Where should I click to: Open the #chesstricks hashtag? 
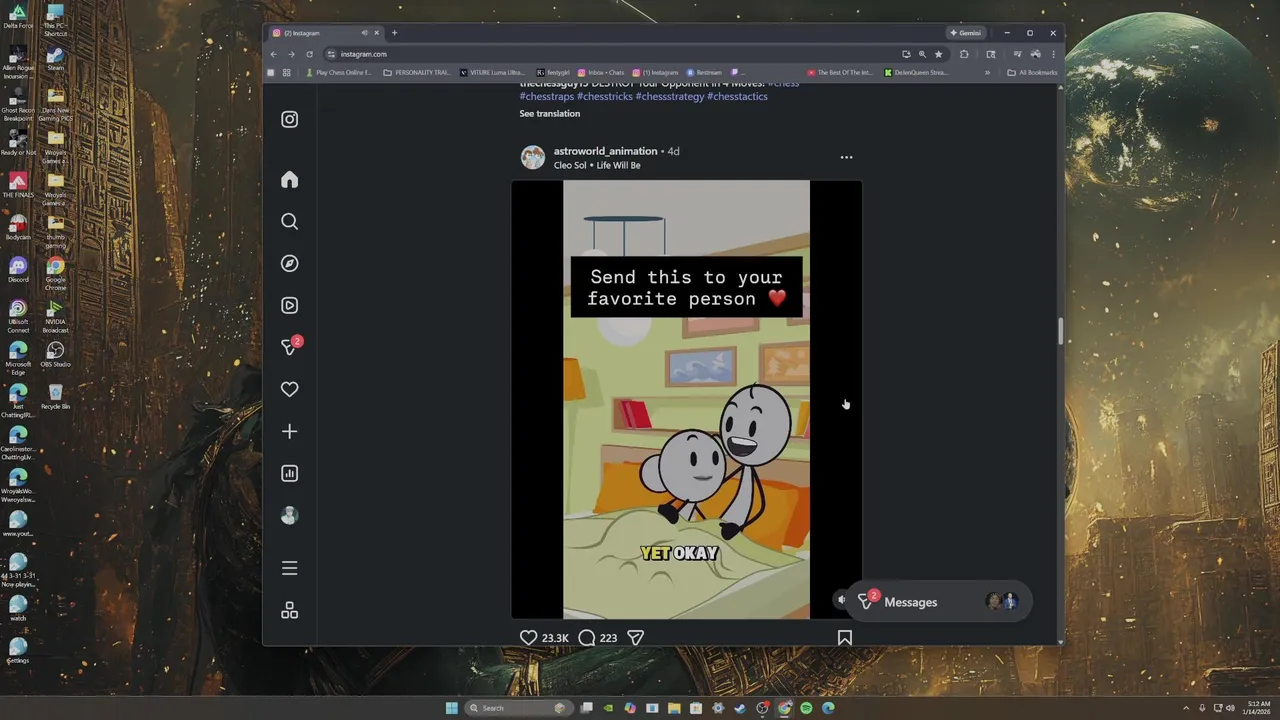tap(604, 97)
